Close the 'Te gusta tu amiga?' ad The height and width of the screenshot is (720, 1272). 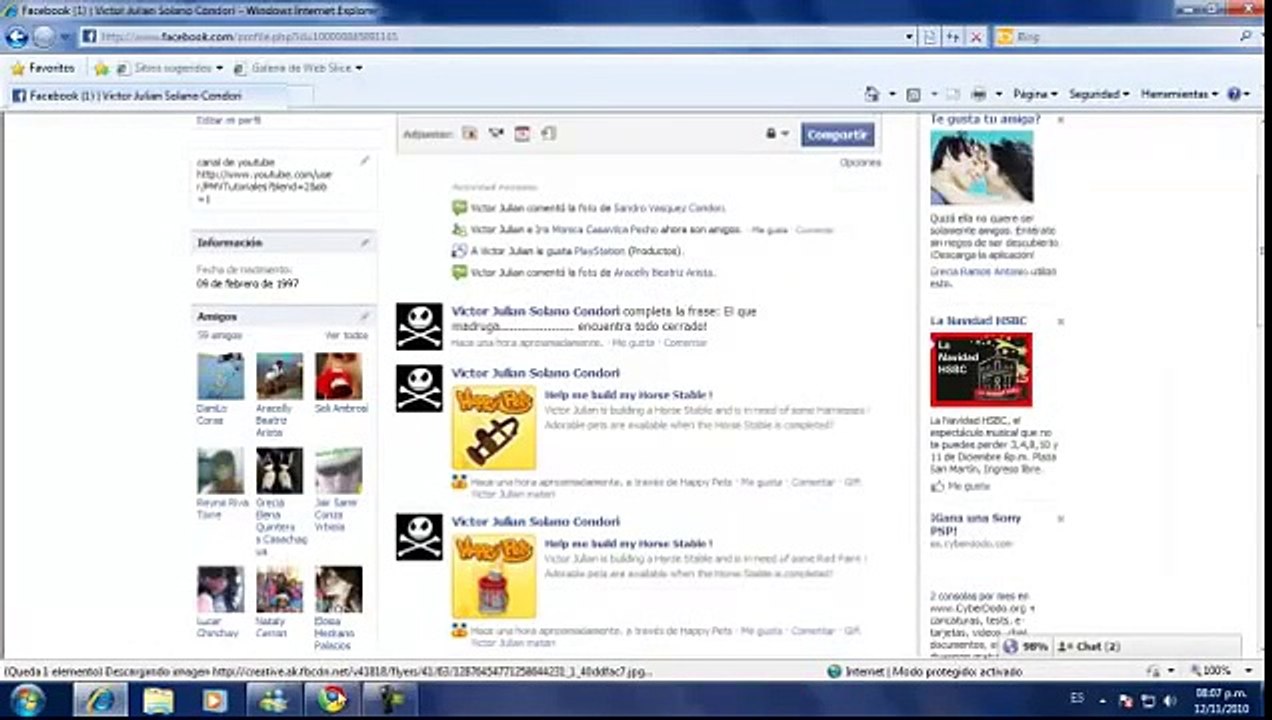(x=1060, y=119)
